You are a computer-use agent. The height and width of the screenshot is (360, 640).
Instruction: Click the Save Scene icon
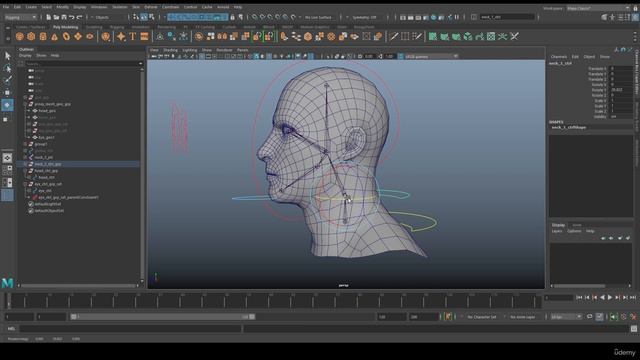[x=64, y=17]
